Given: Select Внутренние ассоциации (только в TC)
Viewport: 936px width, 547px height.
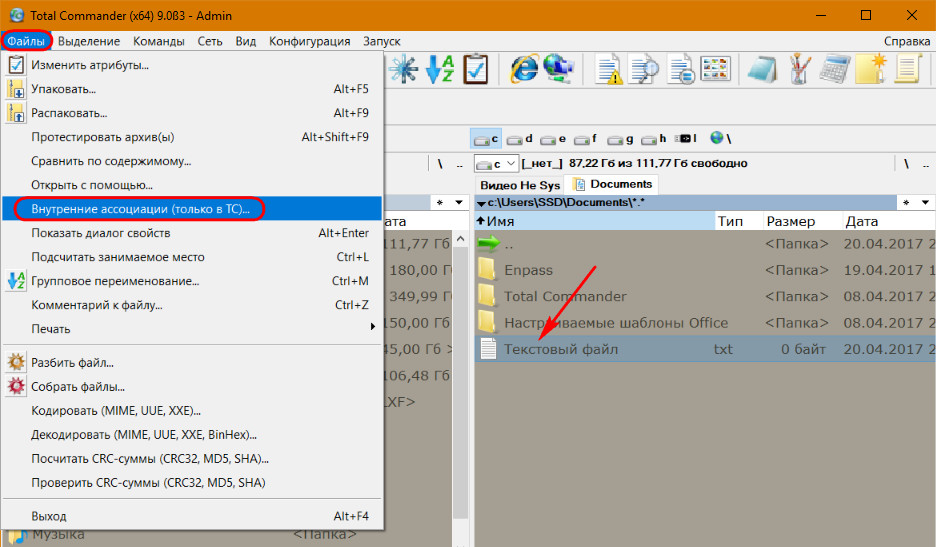Looking at the screenshot, I should pyautogui.click(x=192, y=208).
